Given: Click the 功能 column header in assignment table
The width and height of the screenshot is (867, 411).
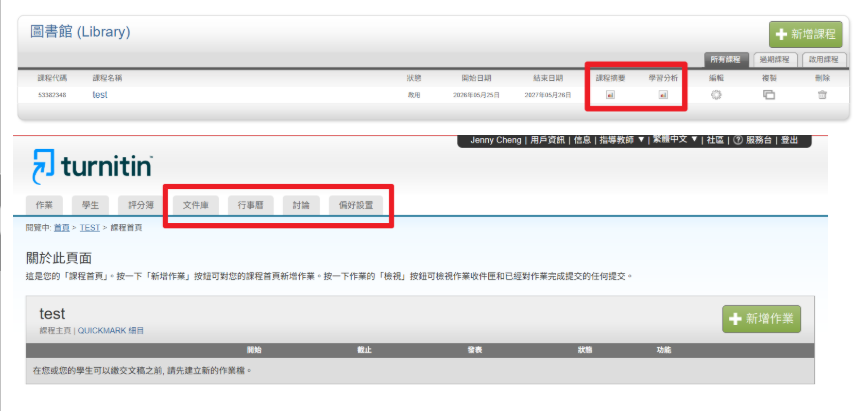Looking at the screenshot, I should (x=664, y=350).
